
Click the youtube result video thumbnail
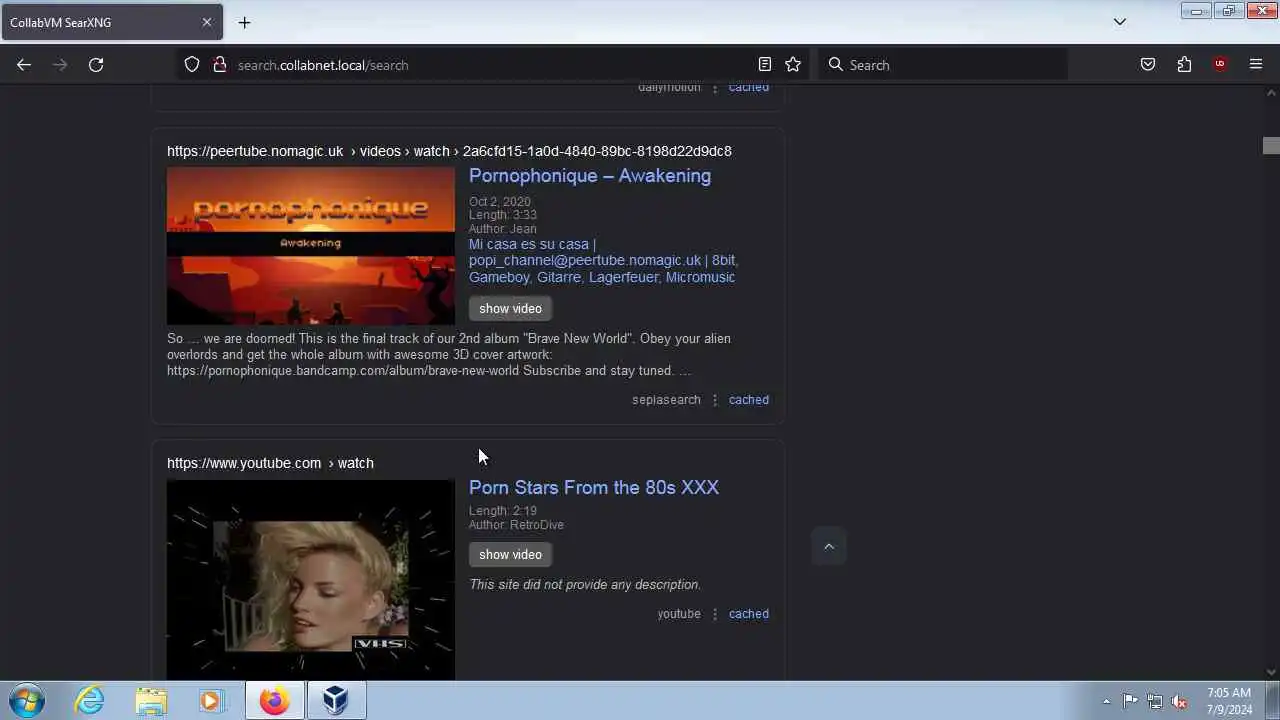[311, 580]
